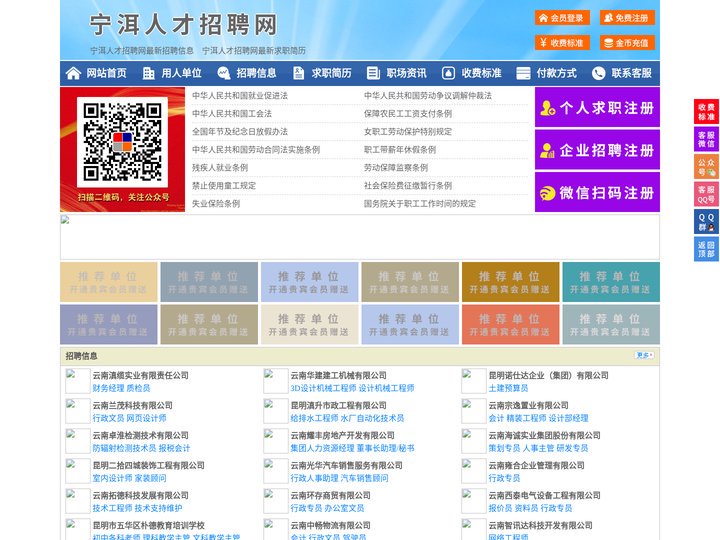The height and width of the screenshot is (540, 720).
Task: Open company 云南西泰电气设备工程有限公司
Action: [x=545, y=495]
